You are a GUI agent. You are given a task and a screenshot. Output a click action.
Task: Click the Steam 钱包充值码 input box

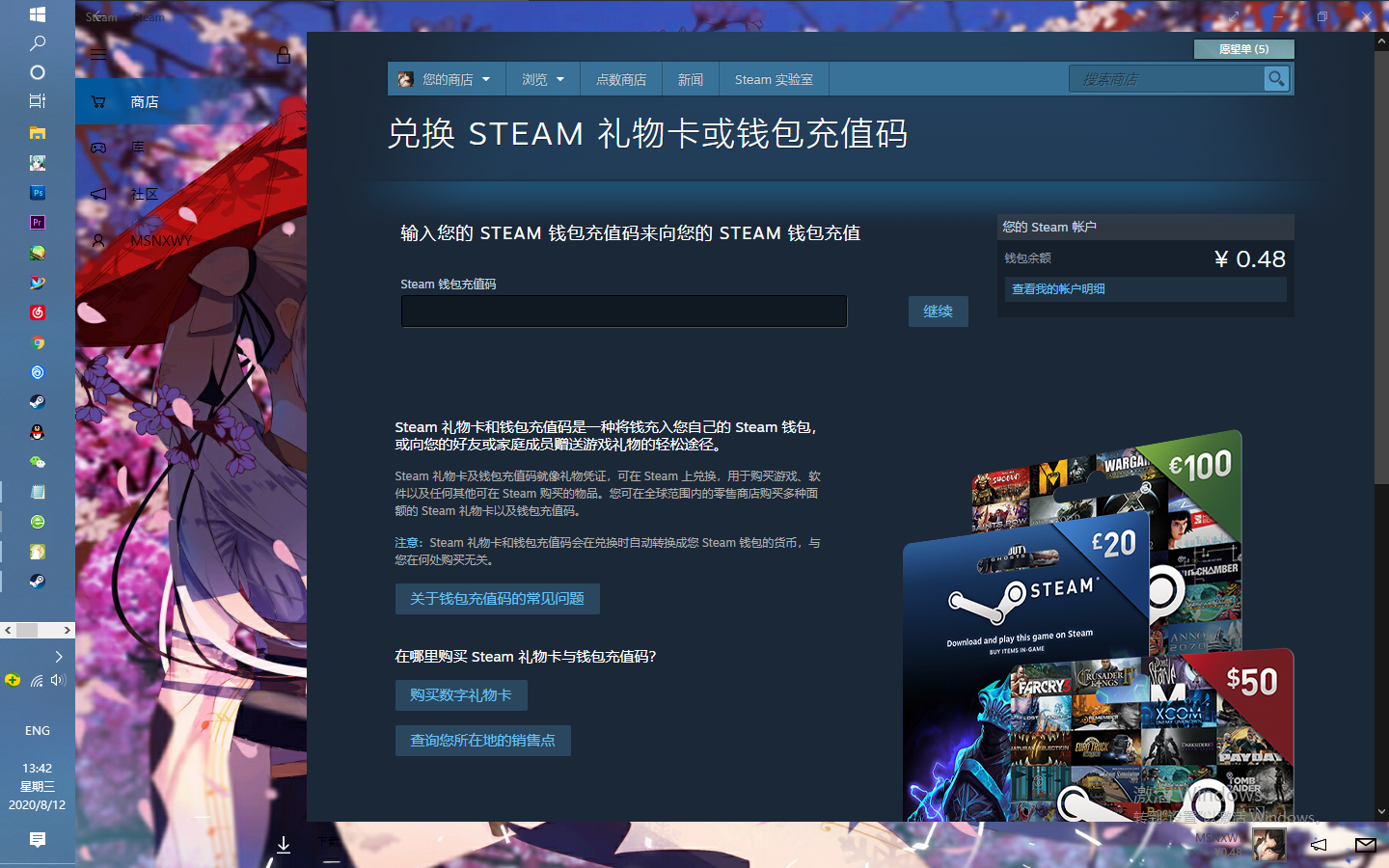pos(624,312)
